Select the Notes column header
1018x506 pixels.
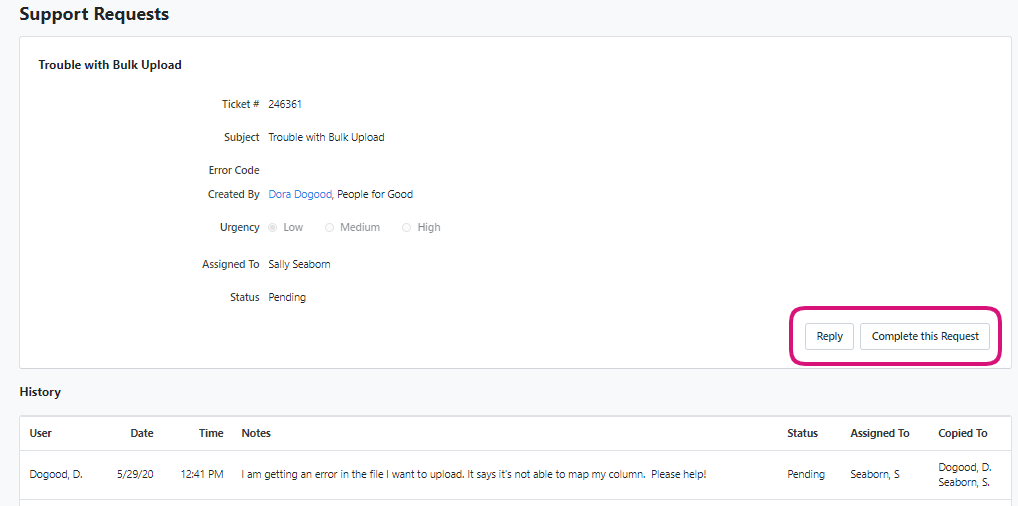tap(256, 433)
